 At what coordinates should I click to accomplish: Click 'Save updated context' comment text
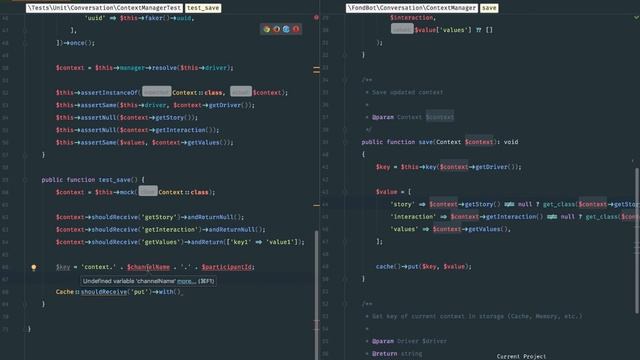[x=407, y=92]
